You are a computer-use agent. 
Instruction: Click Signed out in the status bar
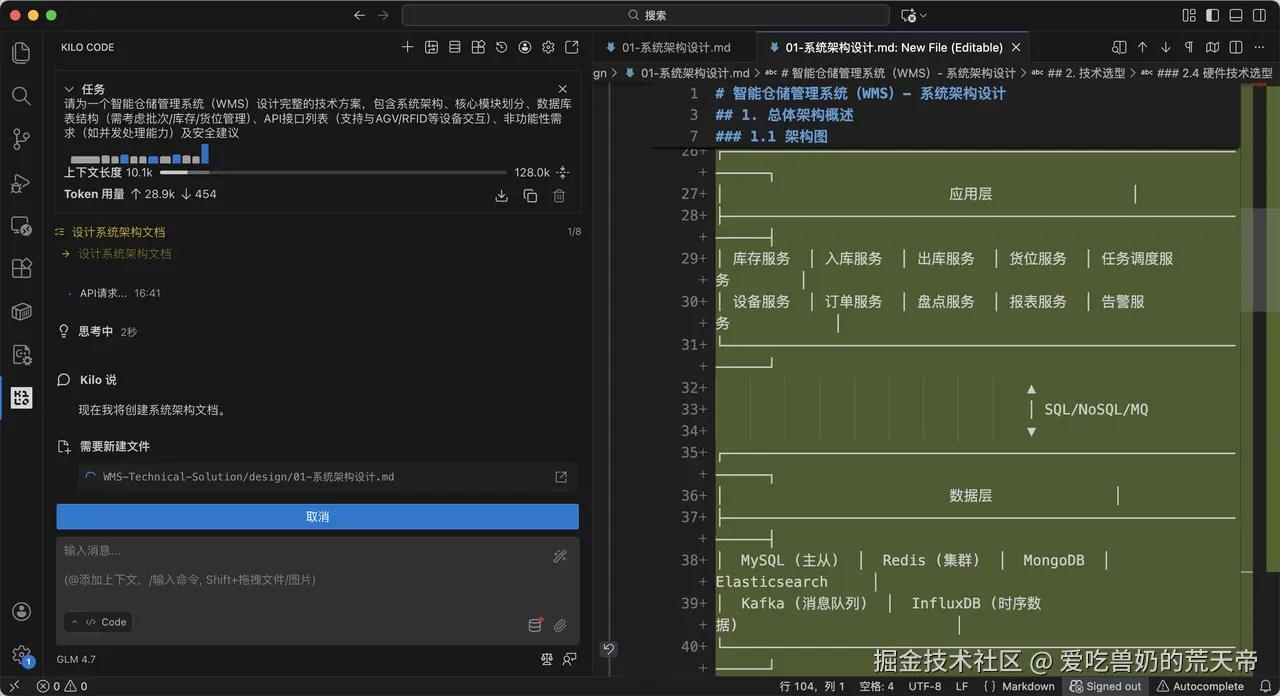1106,687
